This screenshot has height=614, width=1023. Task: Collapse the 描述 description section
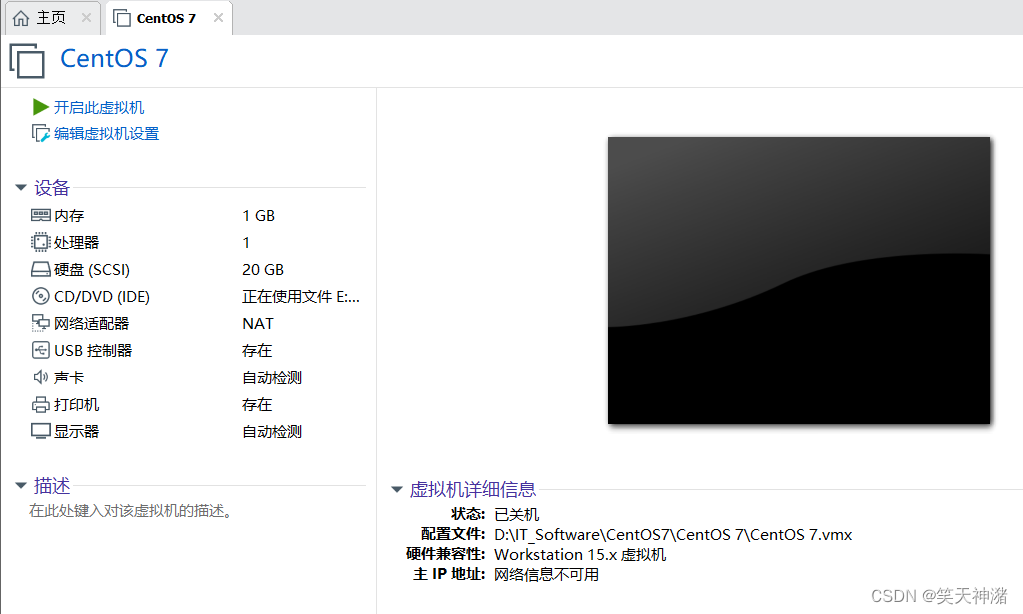21,485
